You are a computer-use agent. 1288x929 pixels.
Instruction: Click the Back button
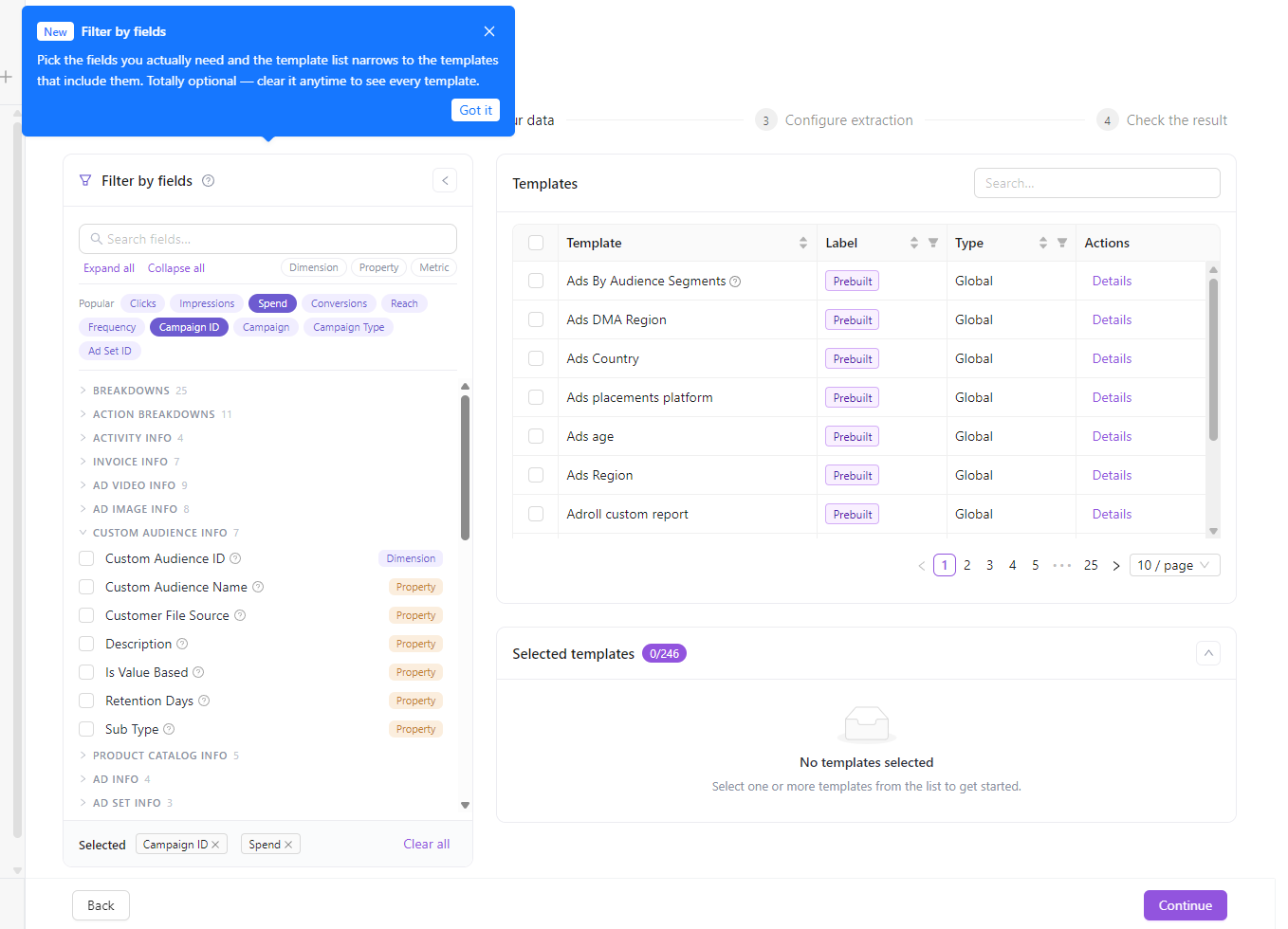(101, 905)
